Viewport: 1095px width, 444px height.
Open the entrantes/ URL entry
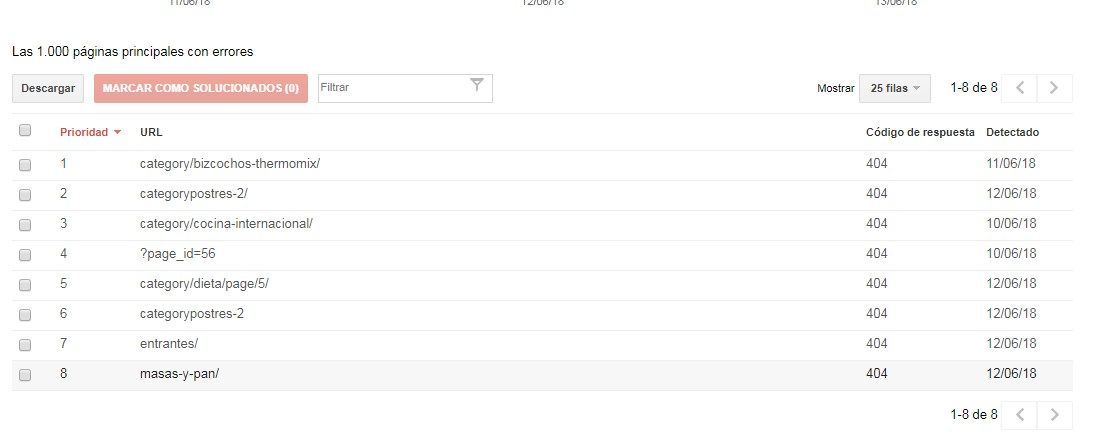coord(169,343)
